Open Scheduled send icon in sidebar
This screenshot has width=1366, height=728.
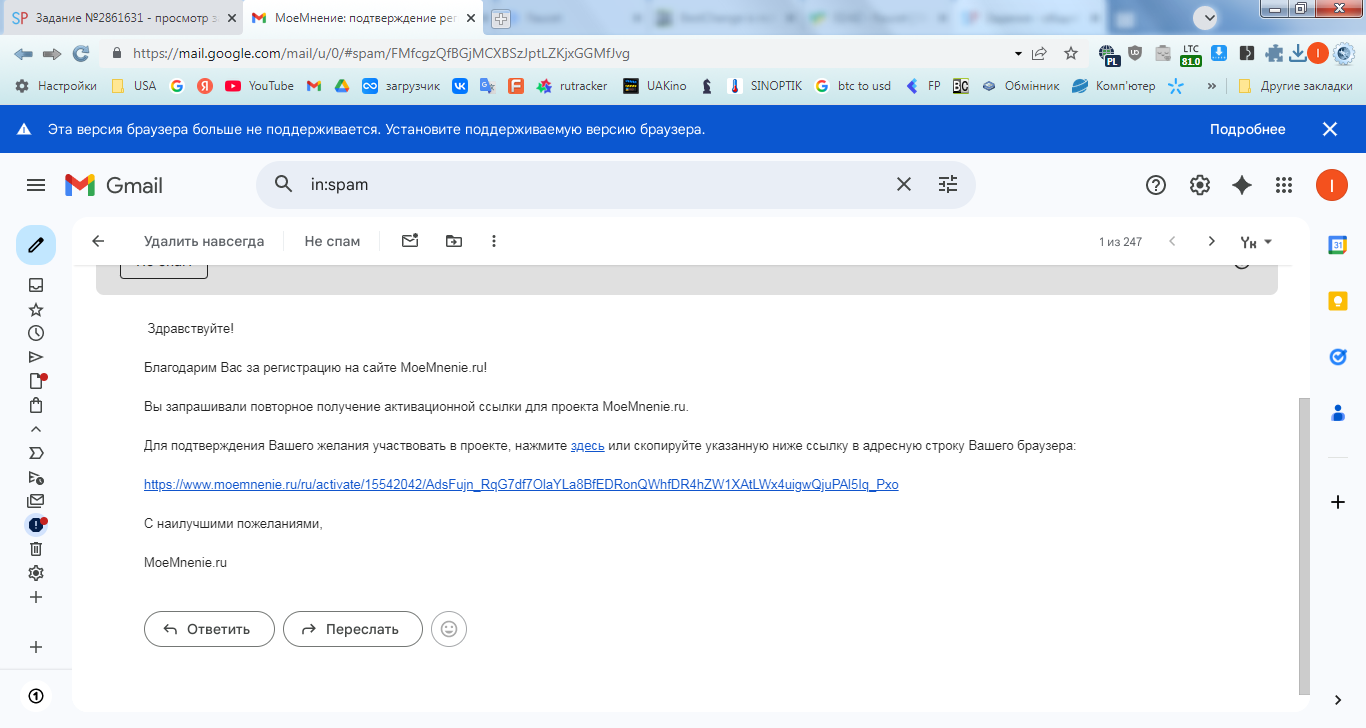(36, 477)
